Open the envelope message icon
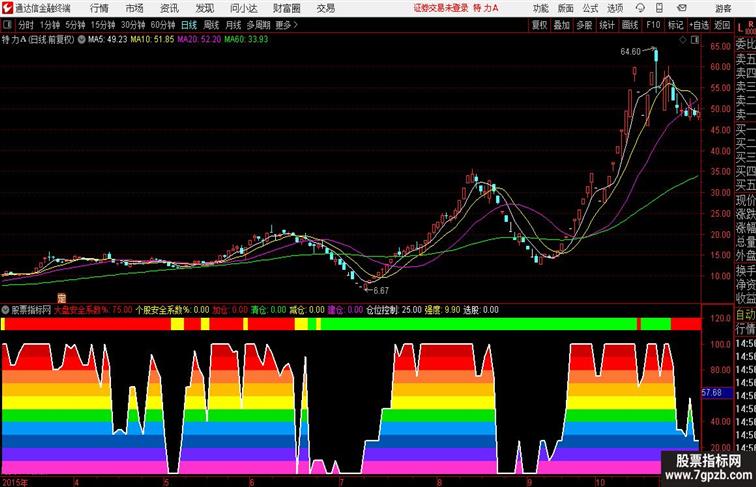 point(682,8)
